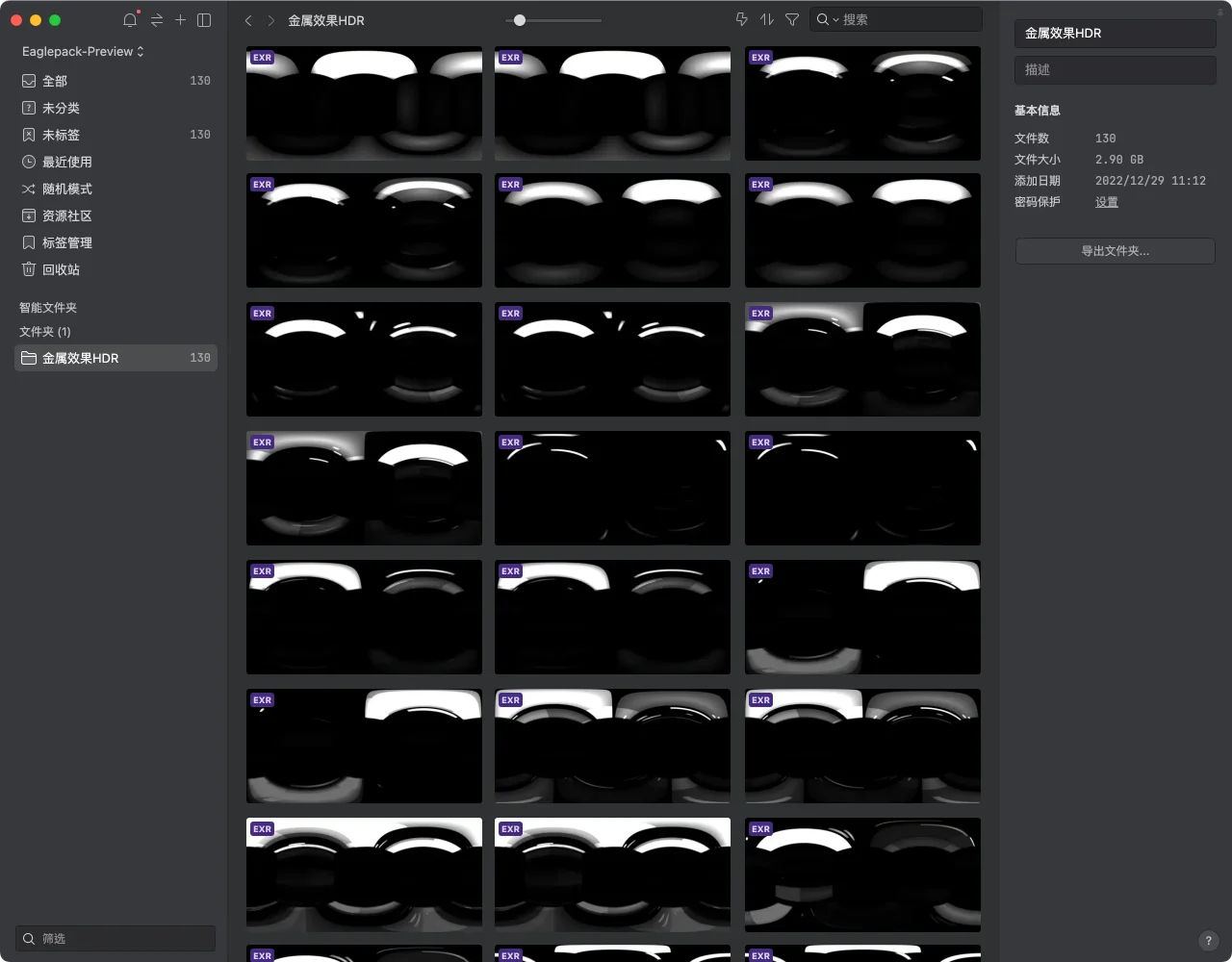Select the middle EXR thumbnail in the second row

tap(612, 230)
